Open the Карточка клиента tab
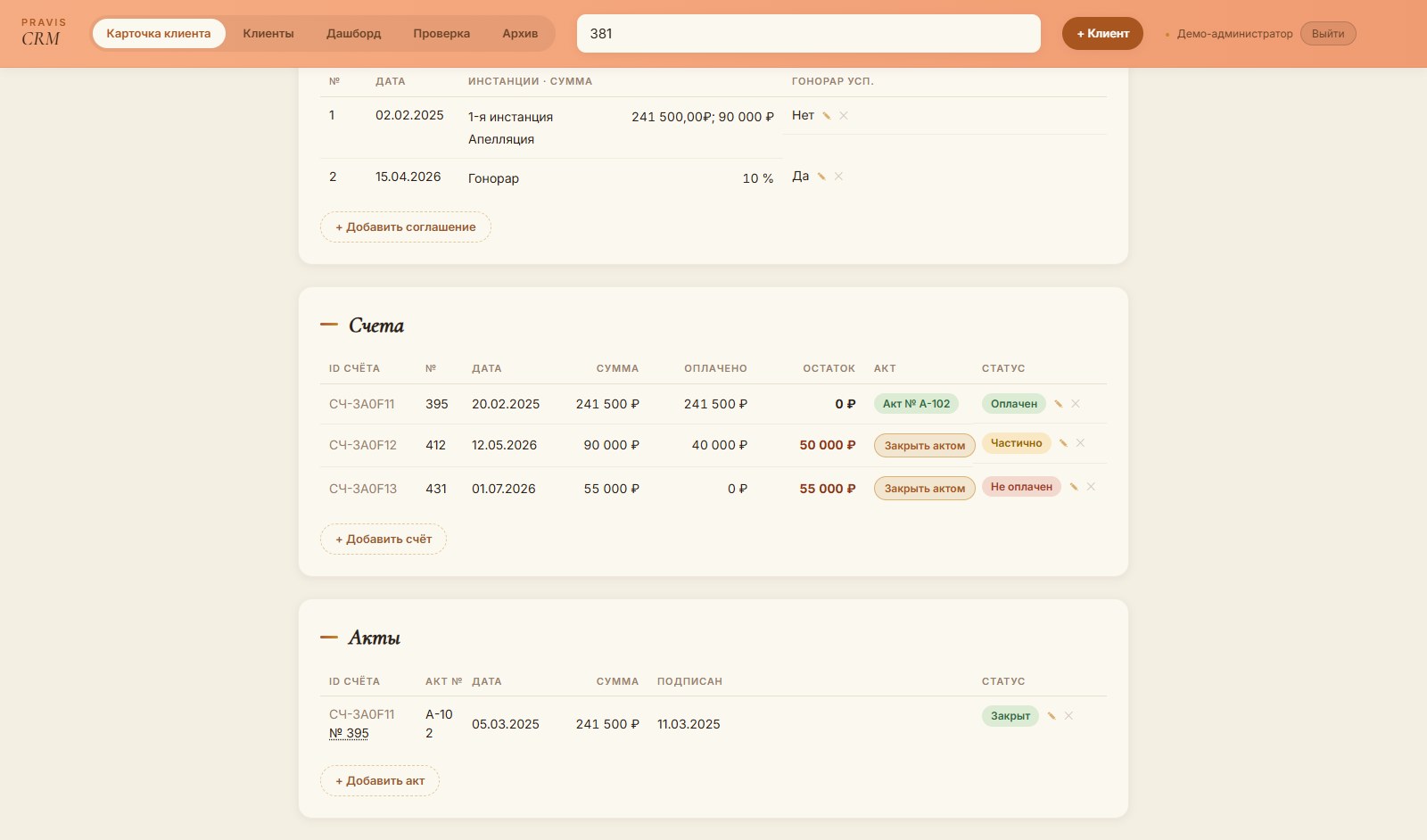Viewport: 1427px width, 840px height. click(159, 34)
